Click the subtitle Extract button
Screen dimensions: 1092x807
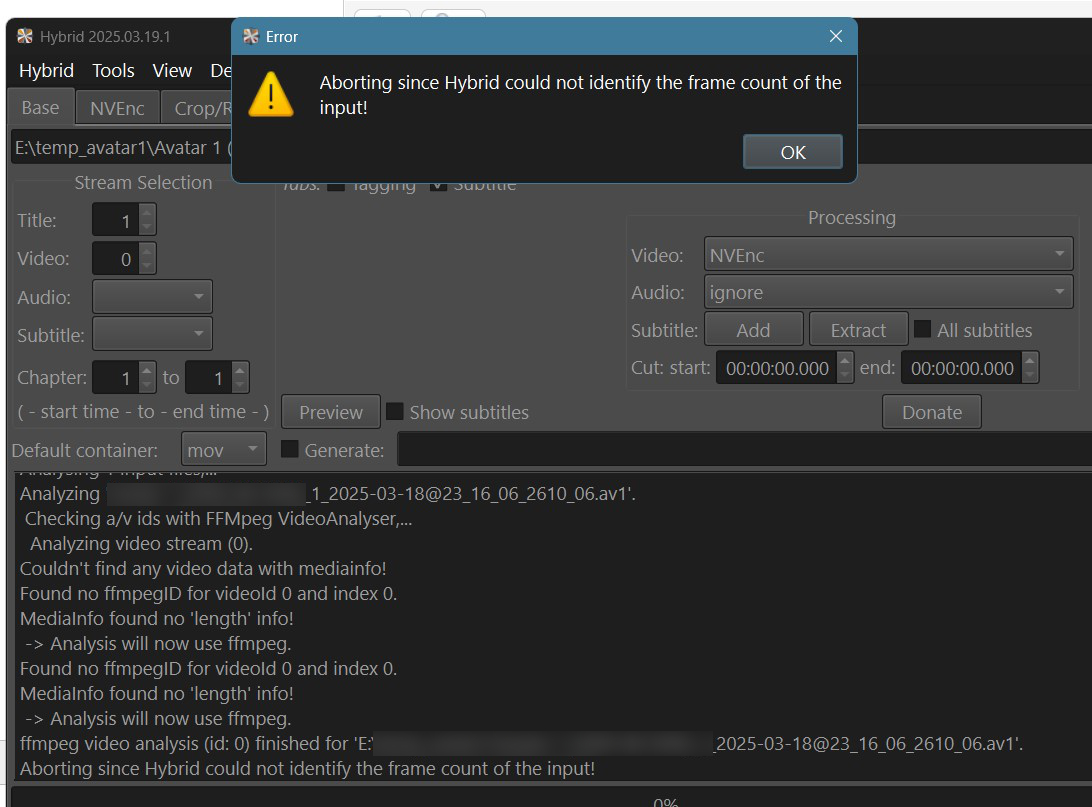858,329
